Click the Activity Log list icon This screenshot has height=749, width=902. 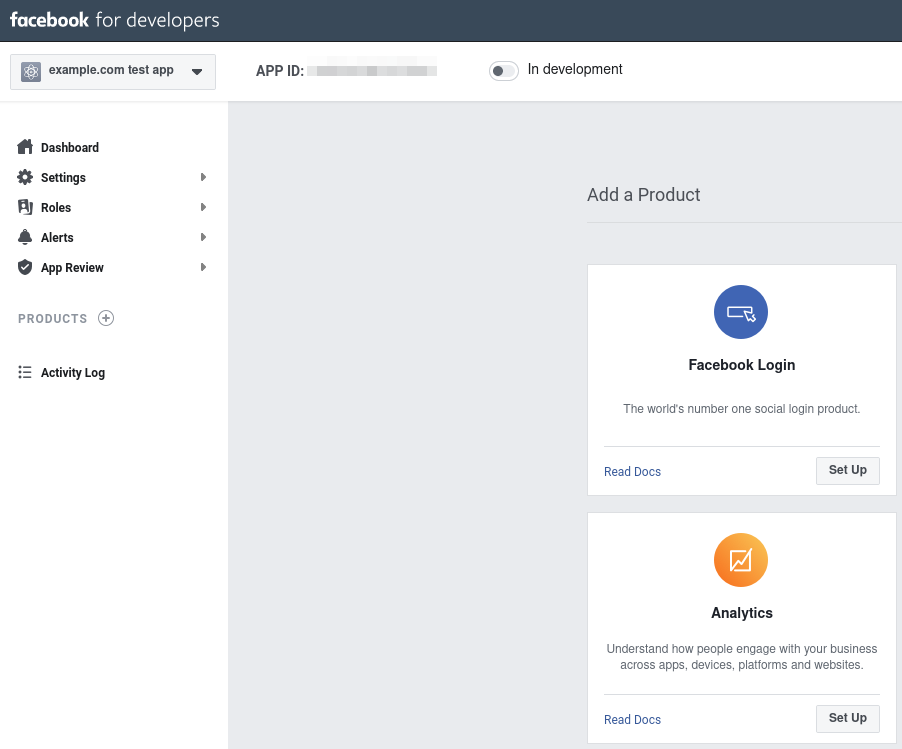coord(25,372)
